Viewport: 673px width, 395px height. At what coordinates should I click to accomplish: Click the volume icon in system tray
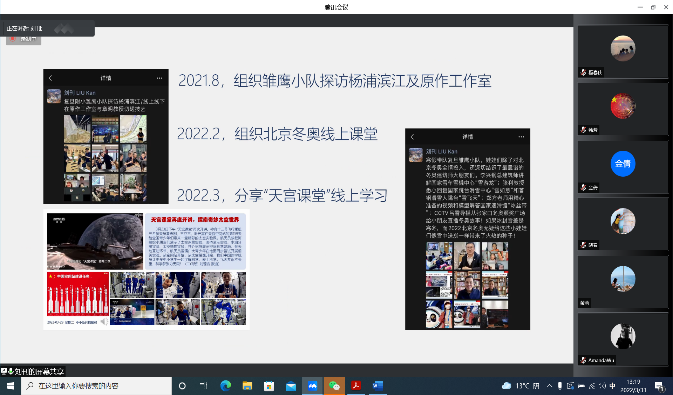tap(602, 386)
